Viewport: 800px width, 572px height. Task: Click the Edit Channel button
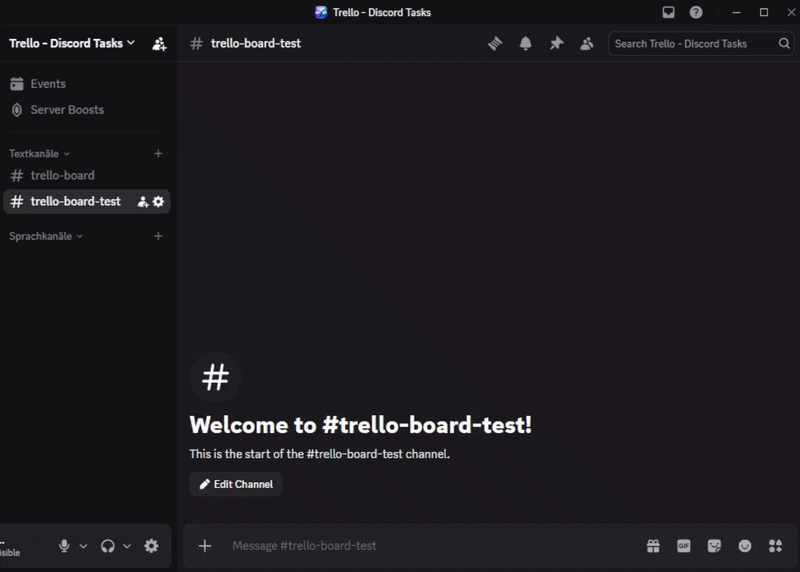click(x=236, y=484)
